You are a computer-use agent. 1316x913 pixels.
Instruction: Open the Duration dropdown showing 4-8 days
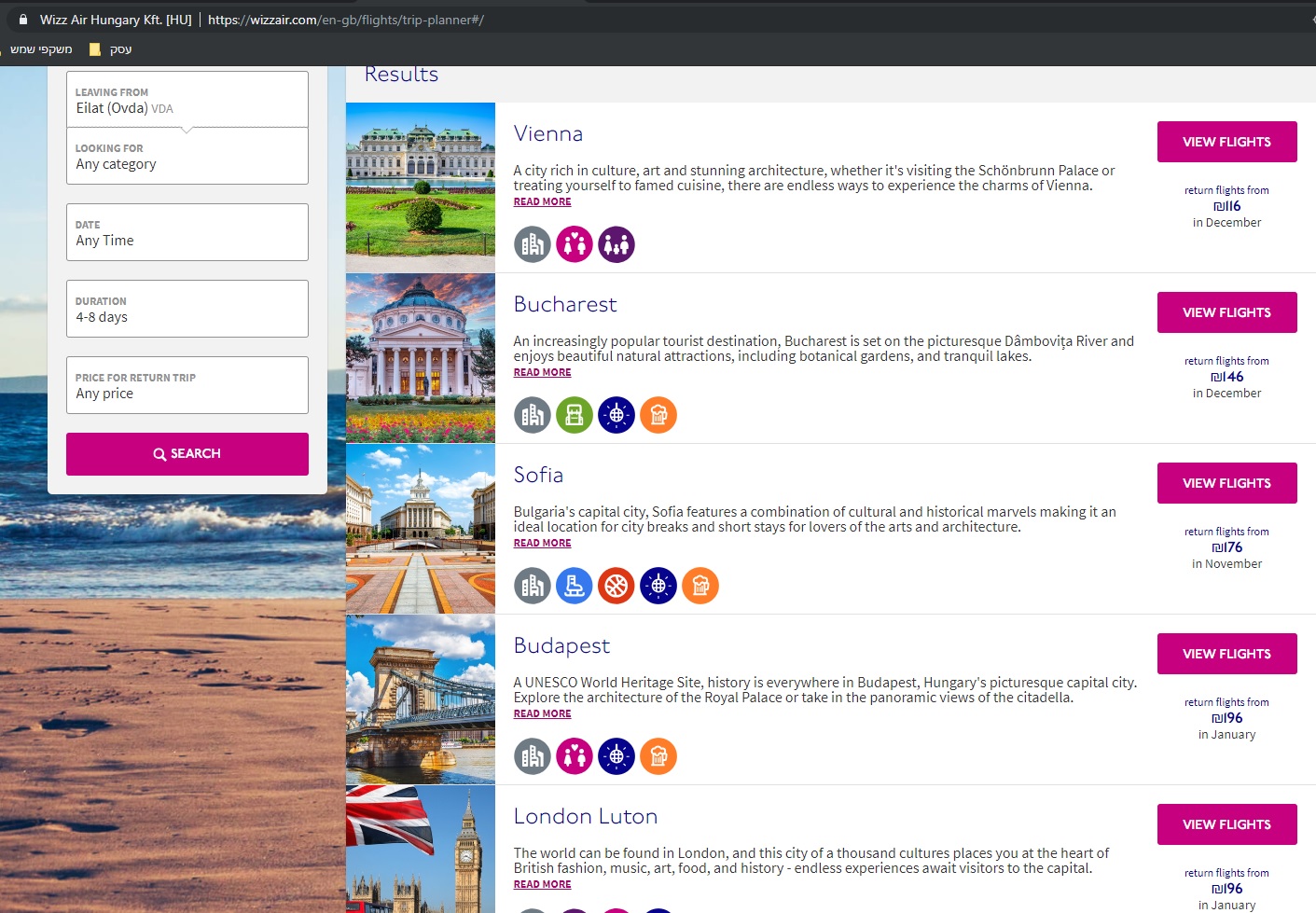tap(187, 309)
